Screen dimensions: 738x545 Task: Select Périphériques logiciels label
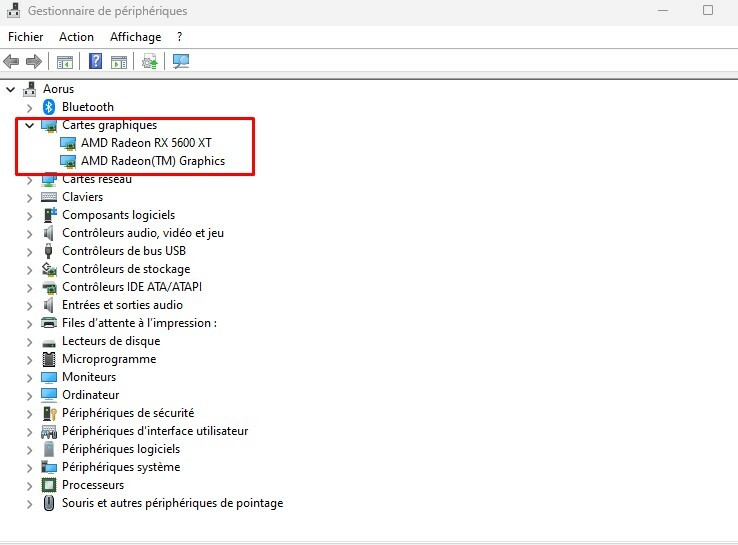pos(121,449)
